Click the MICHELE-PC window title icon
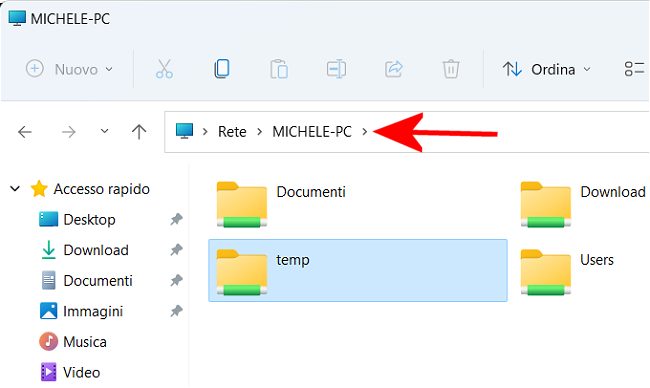650x388 pixels. tap(17, 18)
